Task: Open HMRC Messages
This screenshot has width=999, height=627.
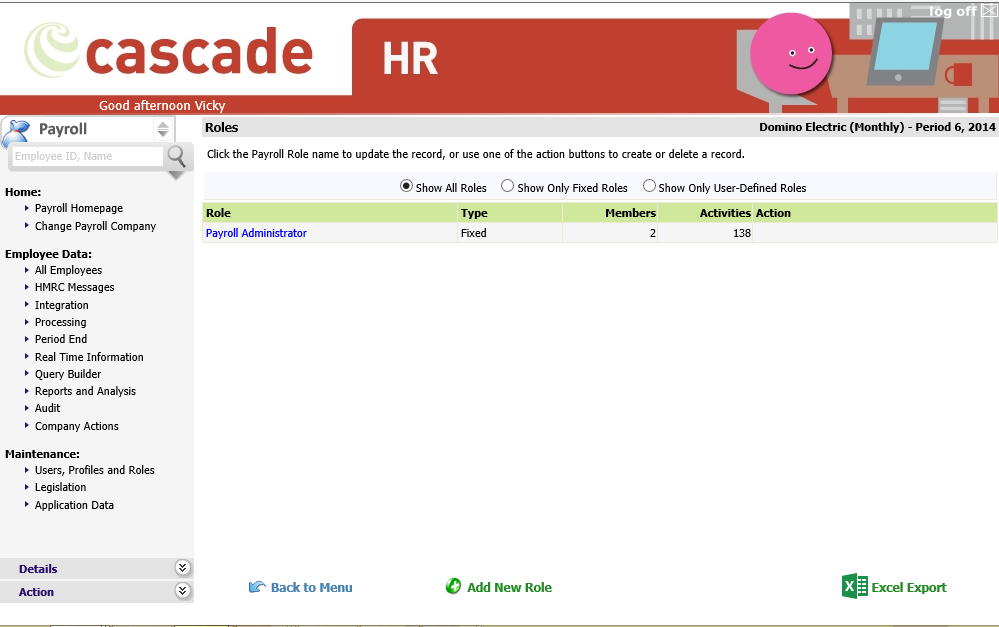Action: 75,287
